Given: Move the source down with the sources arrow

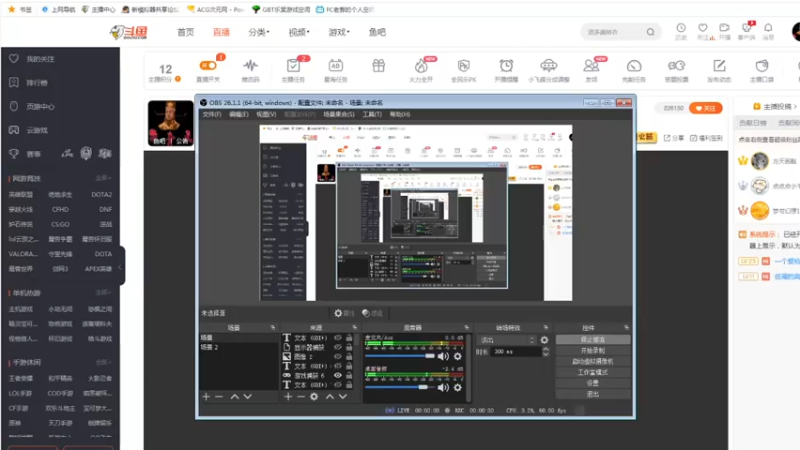Looking at the screenshot, I should click(x=343, y=396).
